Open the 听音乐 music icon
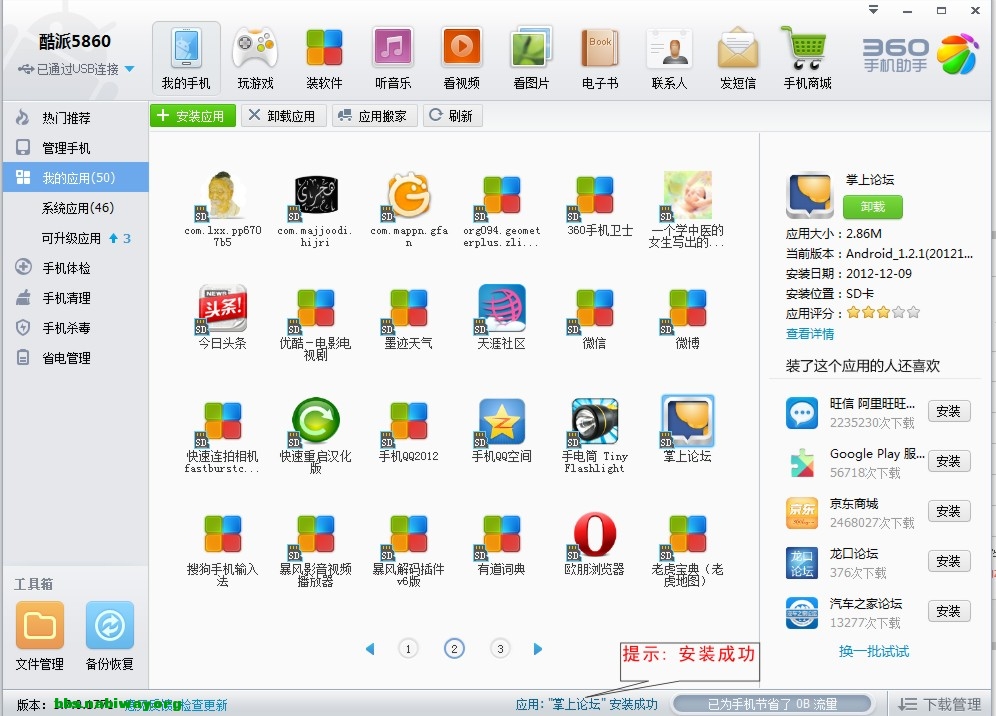The image size is (996, 716). tap(393, 50)
